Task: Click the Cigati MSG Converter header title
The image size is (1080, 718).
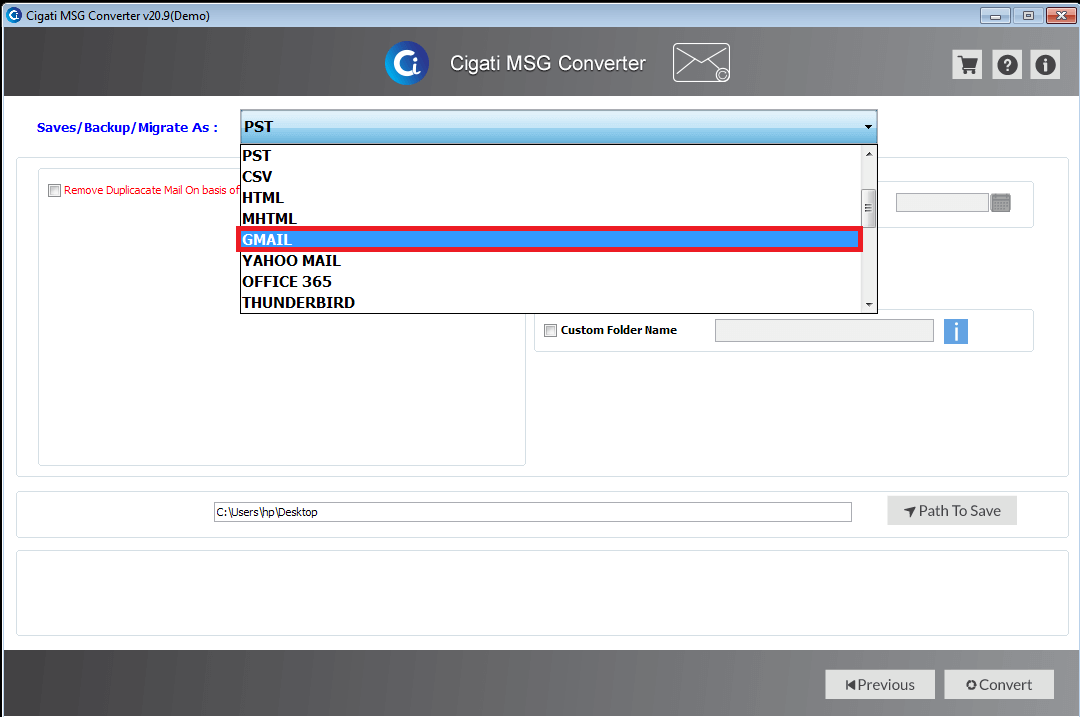Action: 548,63
